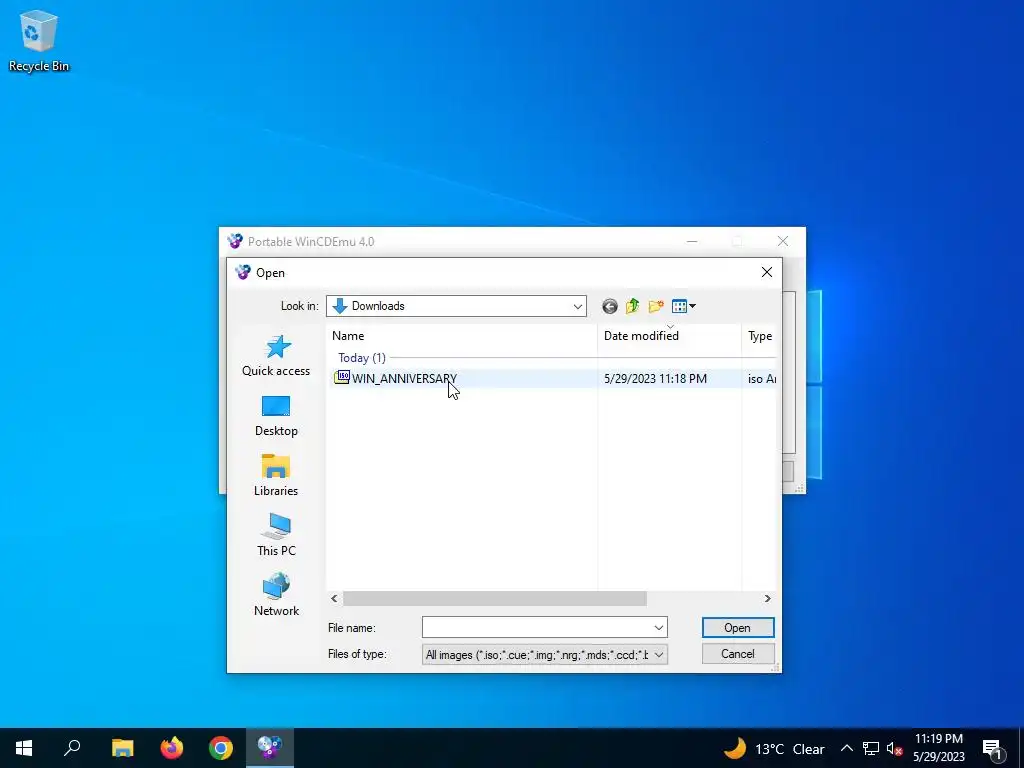Image resolution: width=1024 pixels, height=768 pixels.
Task: Collapse the Today (1) group
Action: click(x=362, y=358)
